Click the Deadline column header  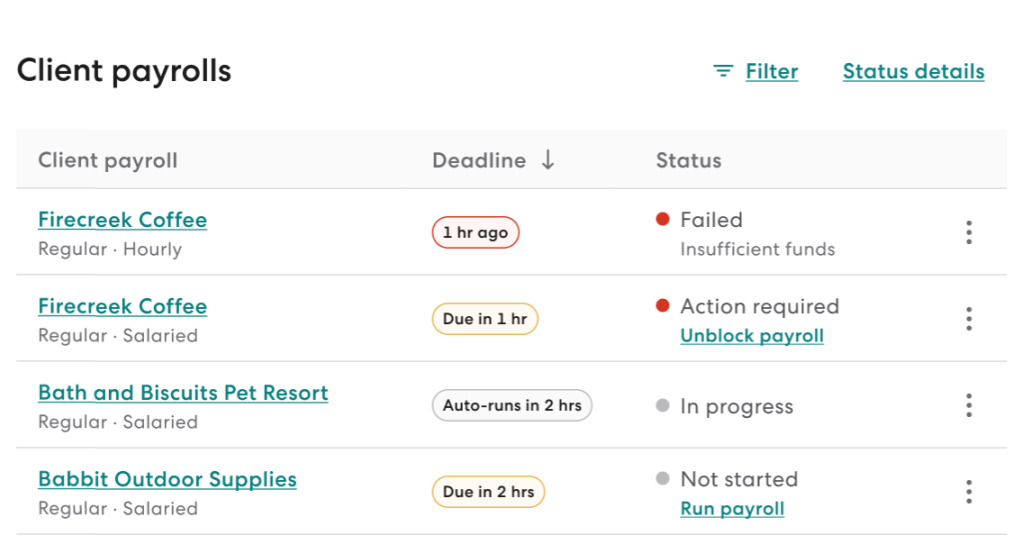click(x=479, y=160)
